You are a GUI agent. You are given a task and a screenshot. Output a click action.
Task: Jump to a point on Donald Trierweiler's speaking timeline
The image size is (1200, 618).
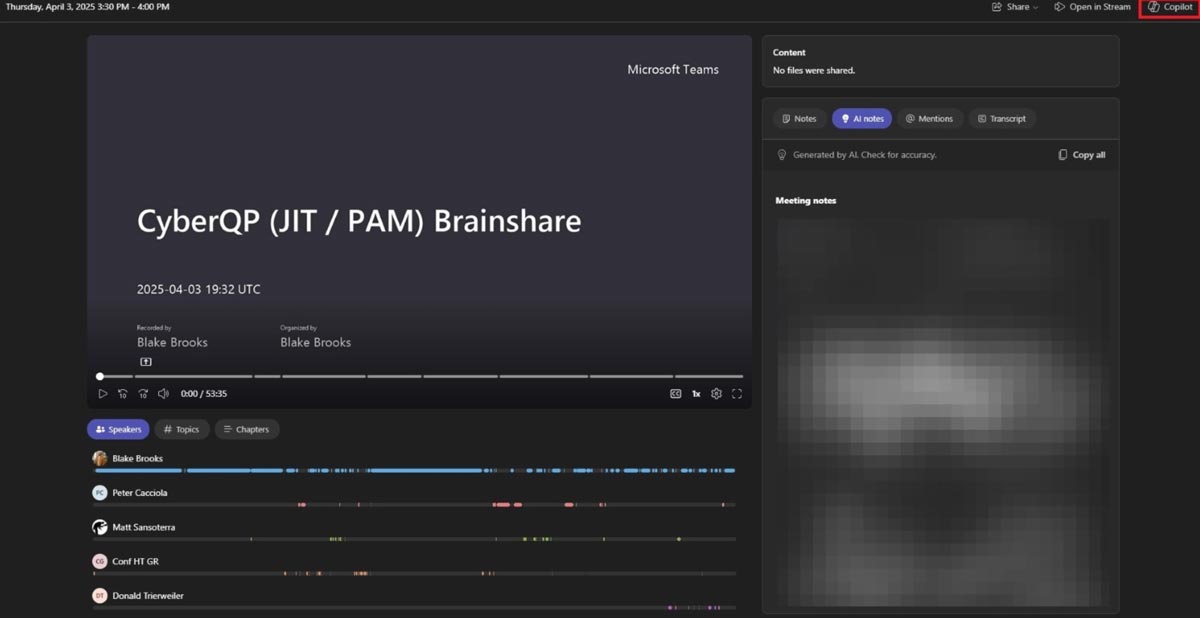click(x=414, y=607)
